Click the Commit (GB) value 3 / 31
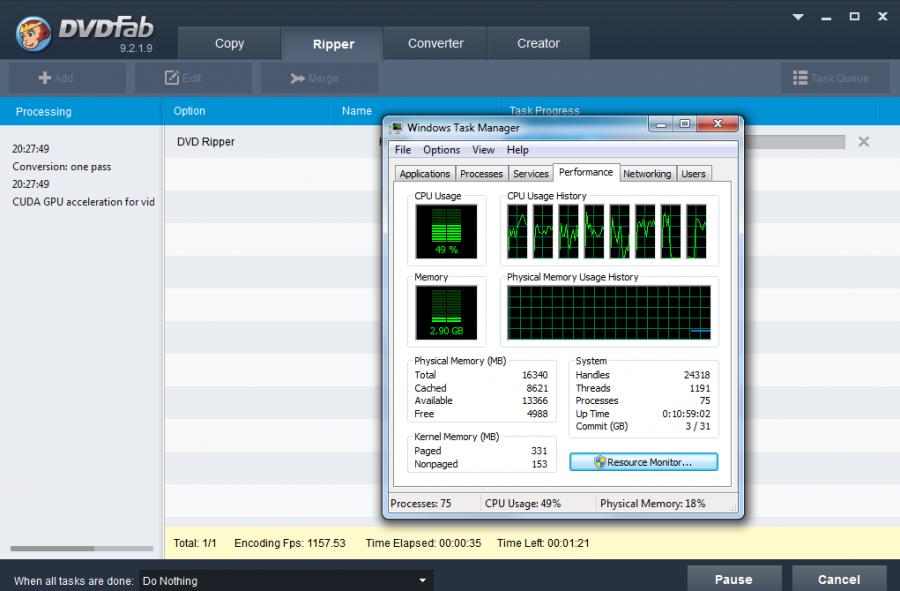Viewport: 900px width, 591px height. (697, 426)
